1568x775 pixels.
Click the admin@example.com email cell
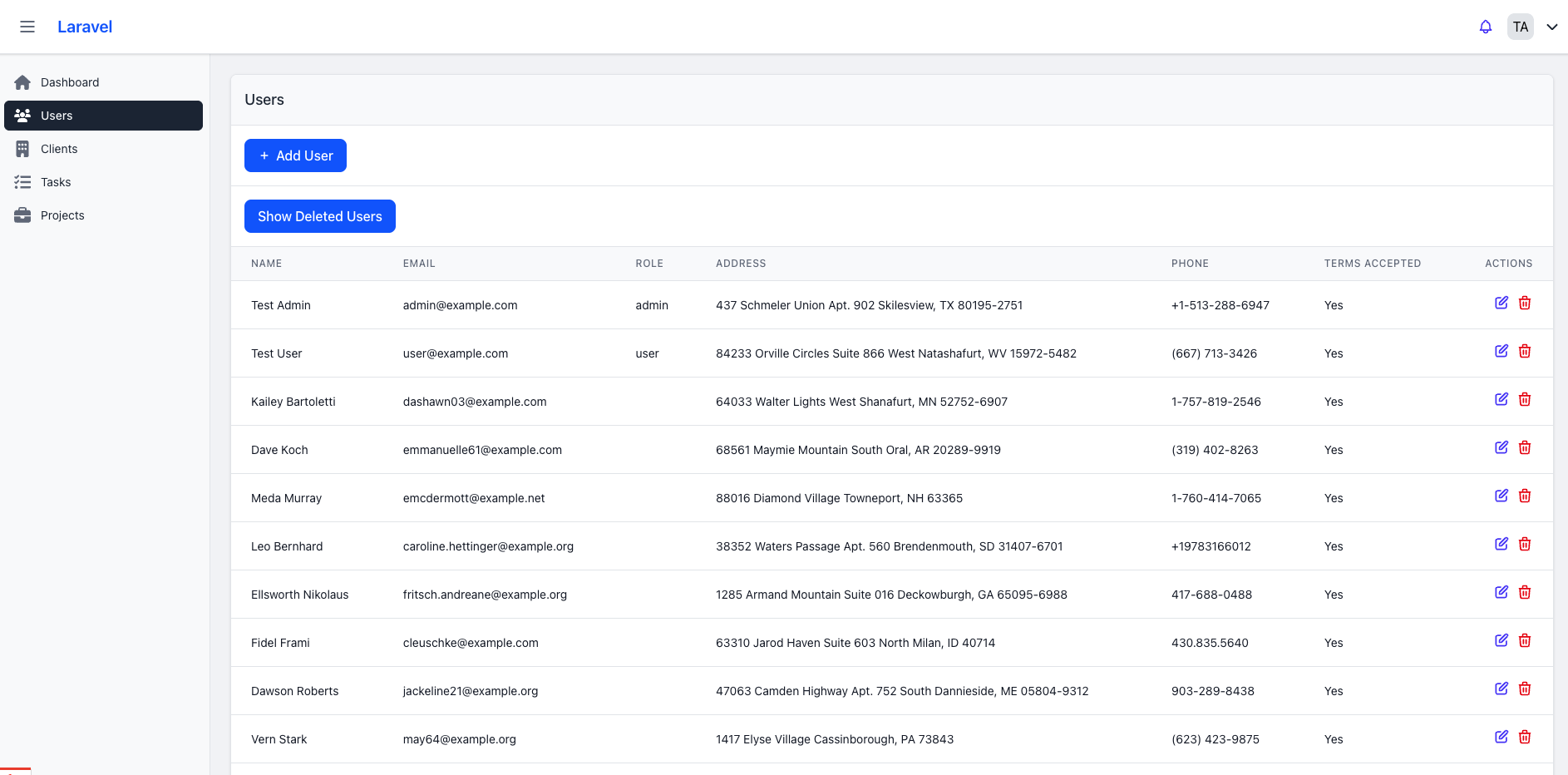[x=460, y=305]
